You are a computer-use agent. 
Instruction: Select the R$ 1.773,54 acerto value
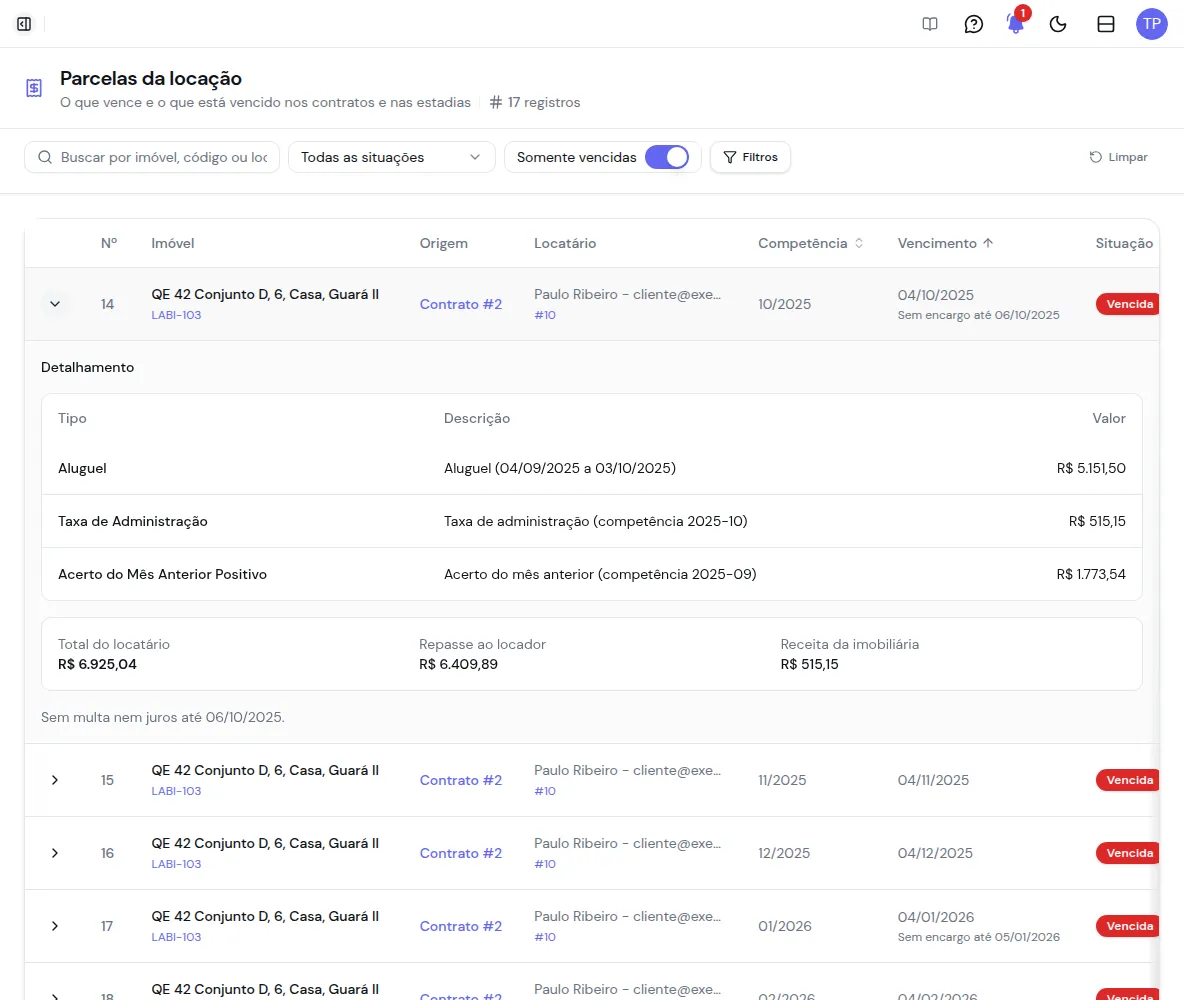(x=1091, y=574)
